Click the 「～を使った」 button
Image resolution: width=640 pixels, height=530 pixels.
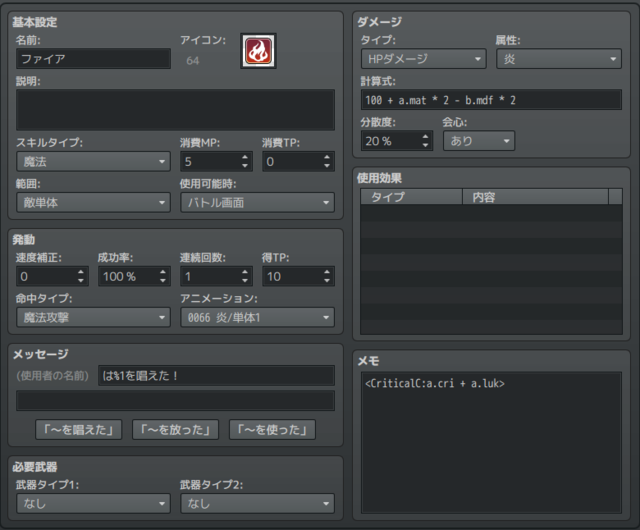272,430
